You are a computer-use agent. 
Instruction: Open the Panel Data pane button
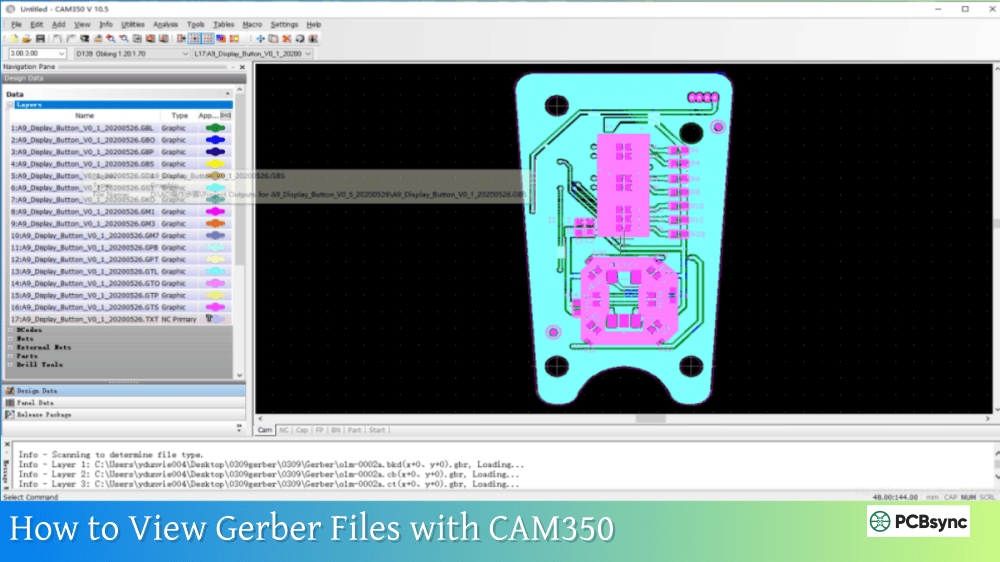tap(35, 402)
